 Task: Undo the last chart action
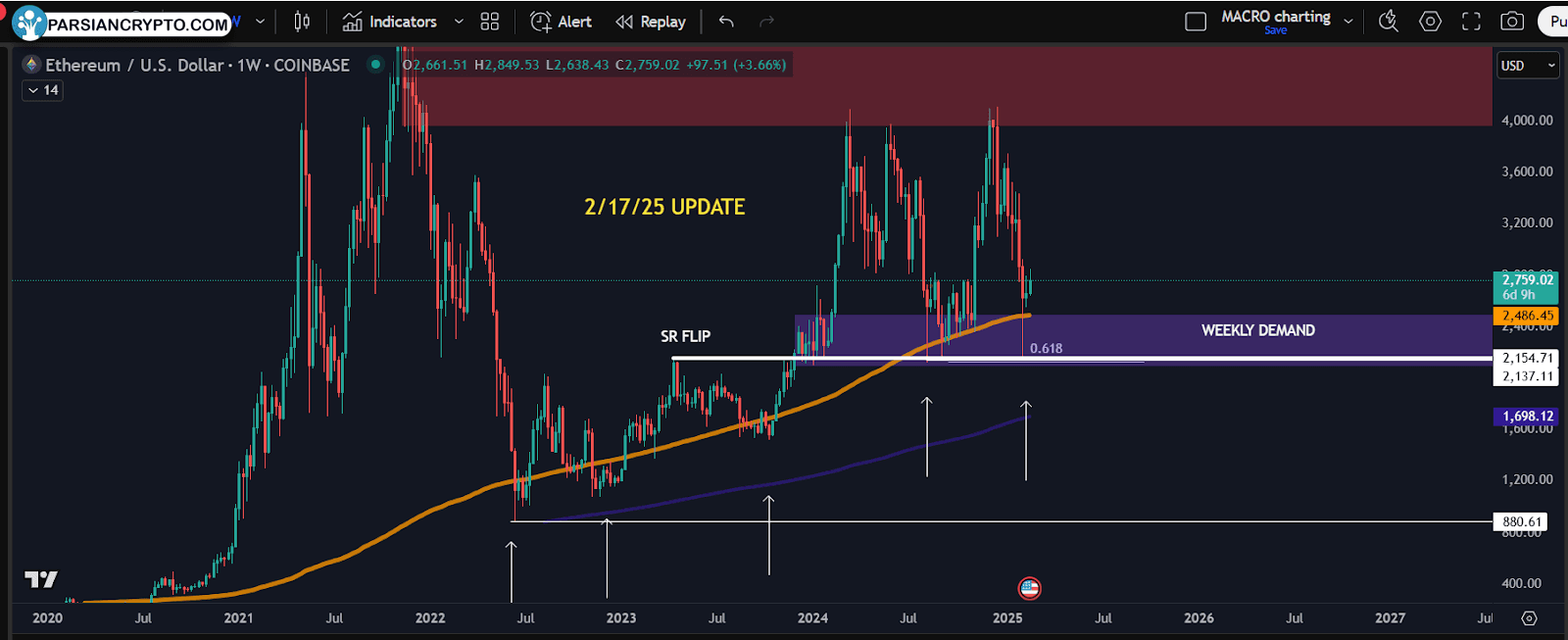pyautogui.click(x=726, y=22)
